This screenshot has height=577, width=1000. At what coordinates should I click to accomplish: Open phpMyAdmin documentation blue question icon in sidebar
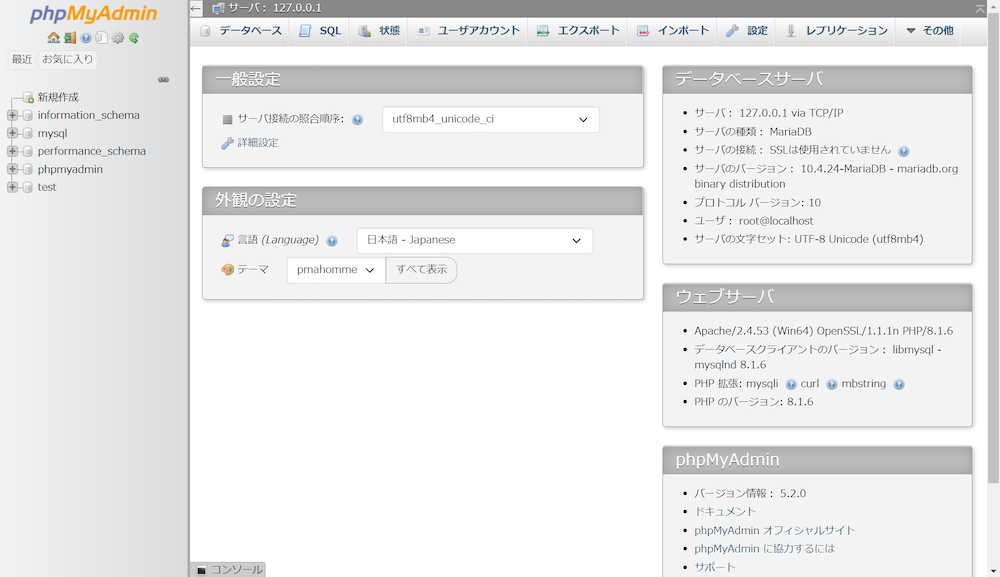click(x=86, y=38)
